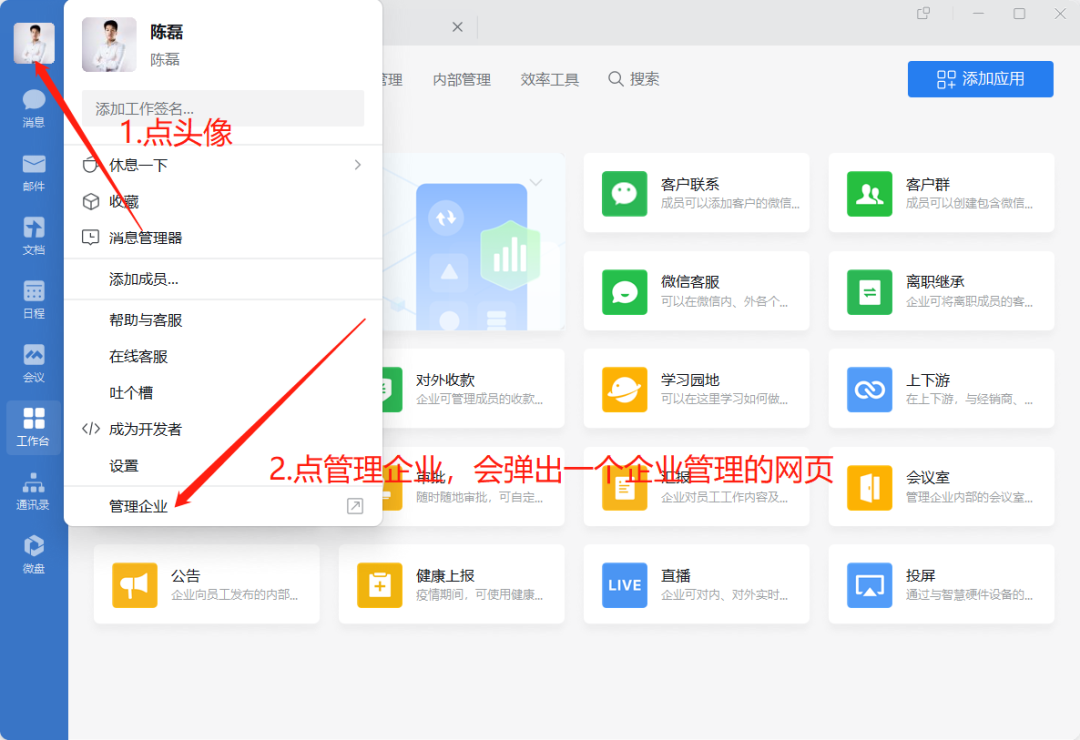Open the 会议室 app icon
The width and height of the screenshot is (1080, 740).
point(869,488)
